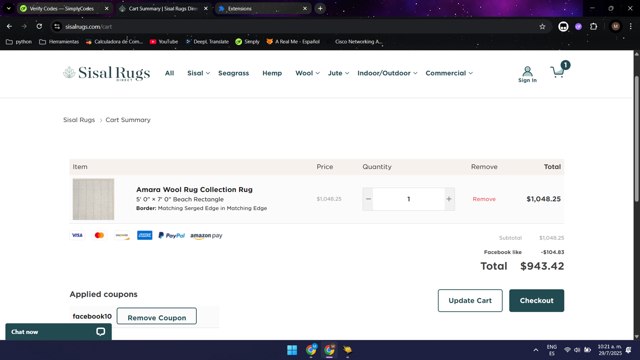Reload the current page
Viewport: 640px width, 360px height.
(39, 27)
